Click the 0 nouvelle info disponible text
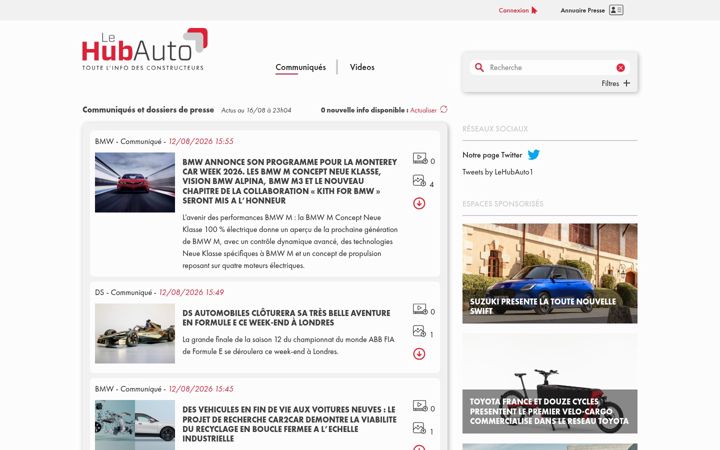Screen dimensions: 720x450 click(364, 110)
